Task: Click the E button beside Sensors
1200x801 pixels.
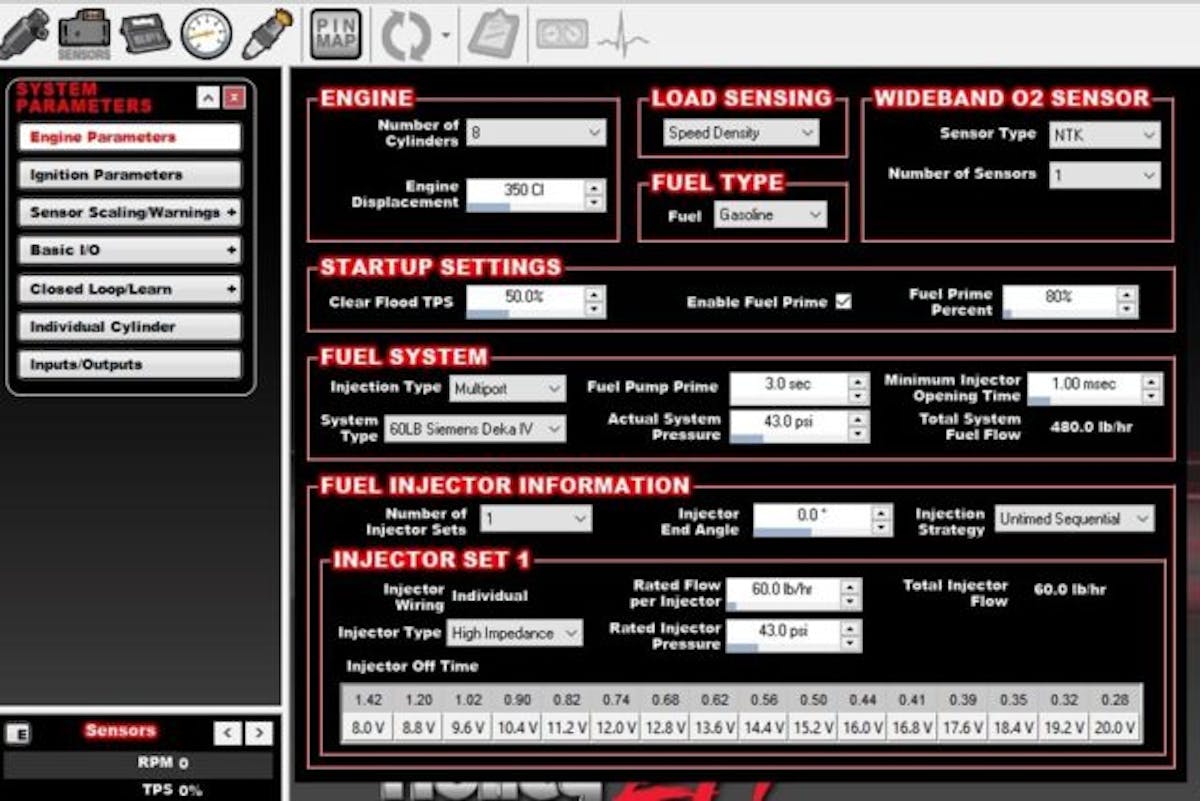Action: point(18,734)
